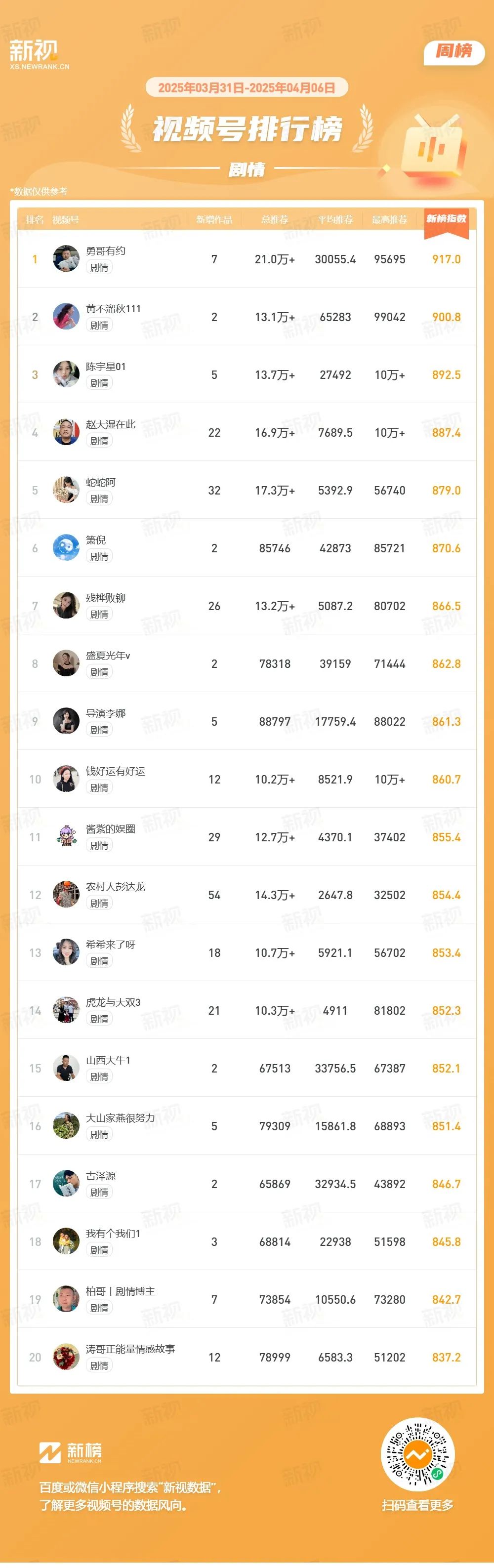Click the 新视 logo at top left
This screenshot has height=1568, width=494.
(x=39, y=54)
